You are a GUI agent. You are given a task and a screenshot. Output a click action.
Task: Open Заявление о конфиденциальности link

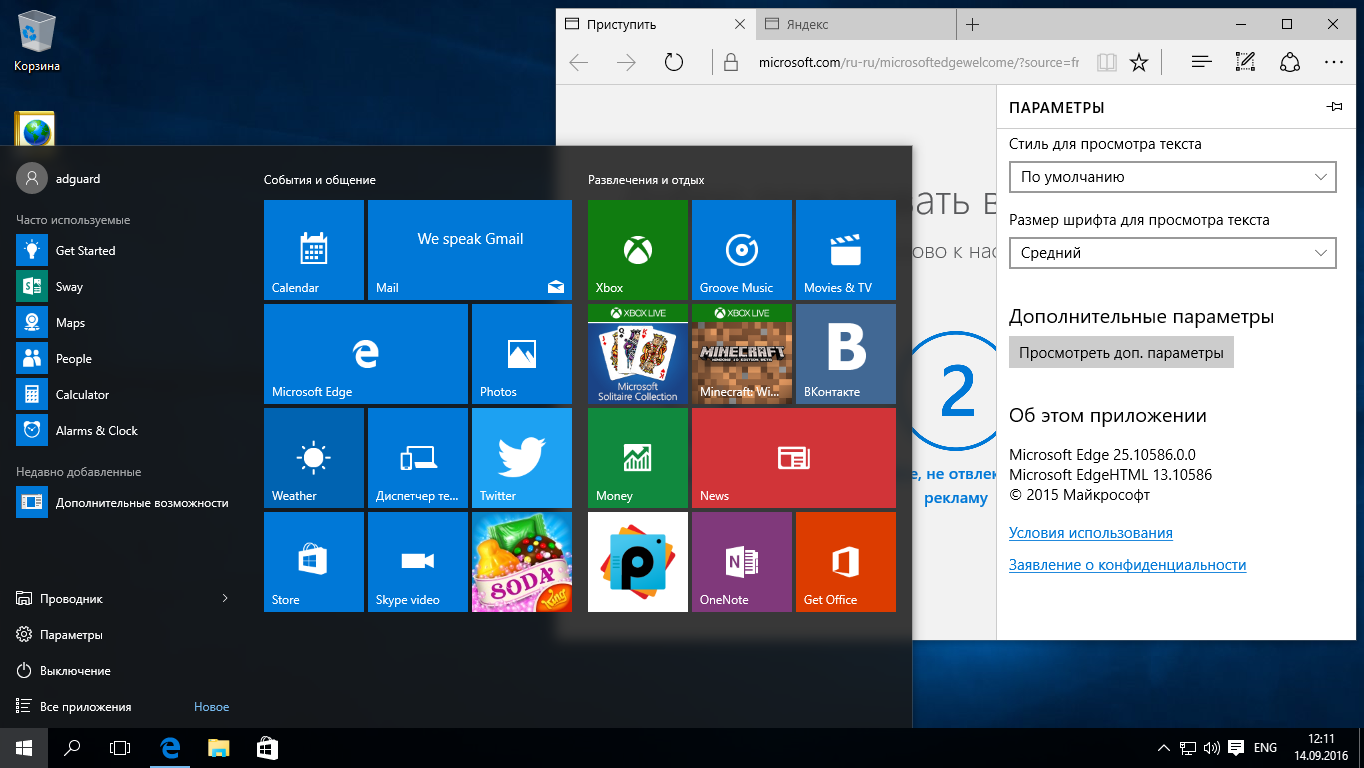[x=1128, y=565]
